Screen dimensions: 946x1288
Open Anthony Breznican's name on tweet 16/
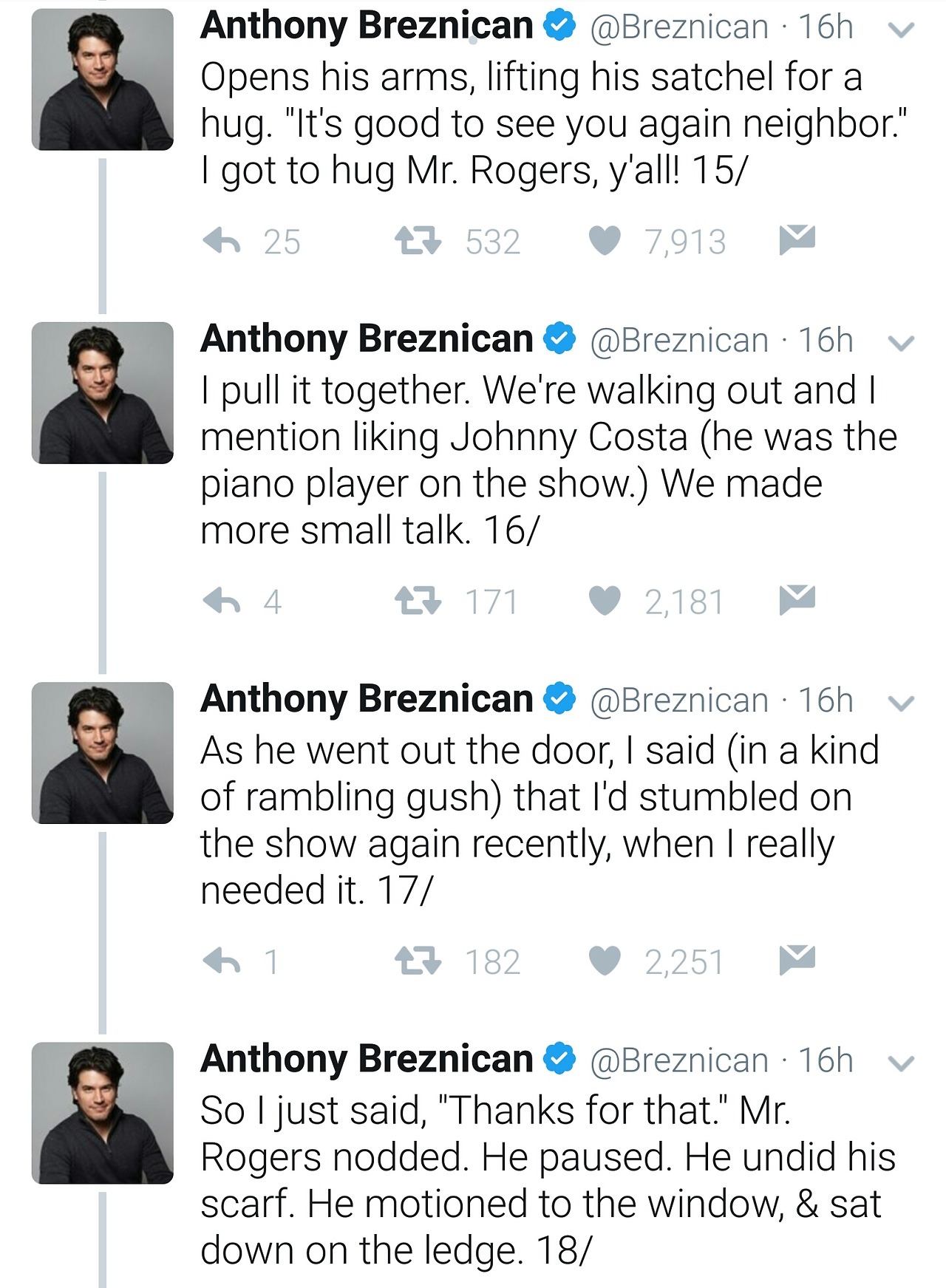tap(367, 340)
